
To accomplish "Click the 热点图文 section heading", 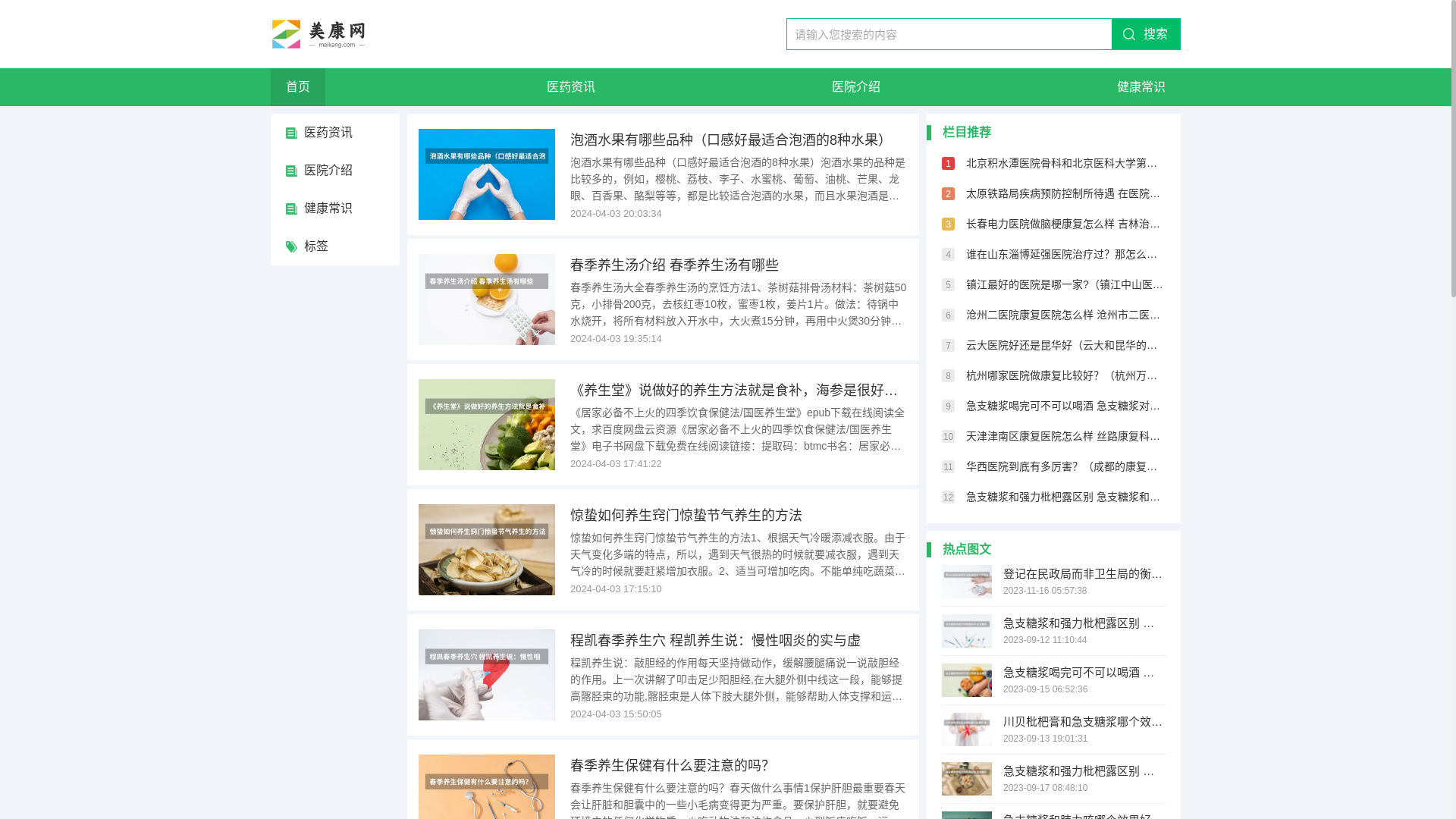I will 967,549.
